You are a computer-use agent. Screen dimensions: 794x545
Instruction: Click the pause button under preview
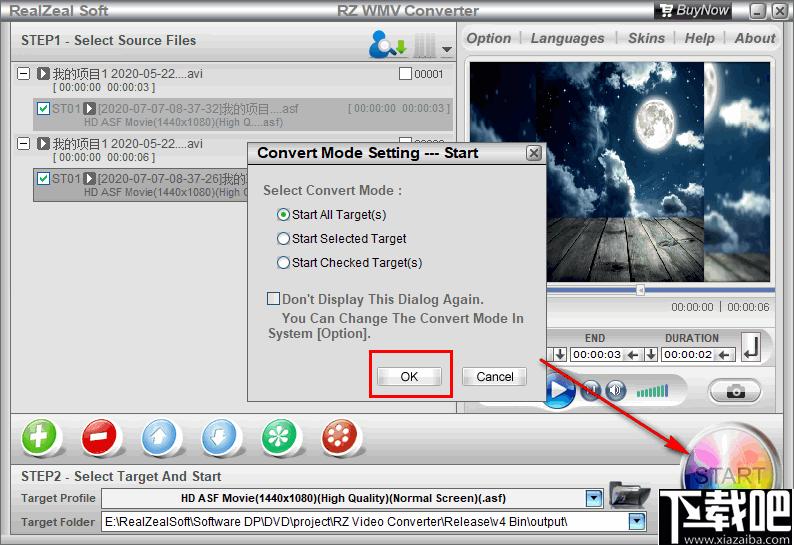tap(590, 391)
